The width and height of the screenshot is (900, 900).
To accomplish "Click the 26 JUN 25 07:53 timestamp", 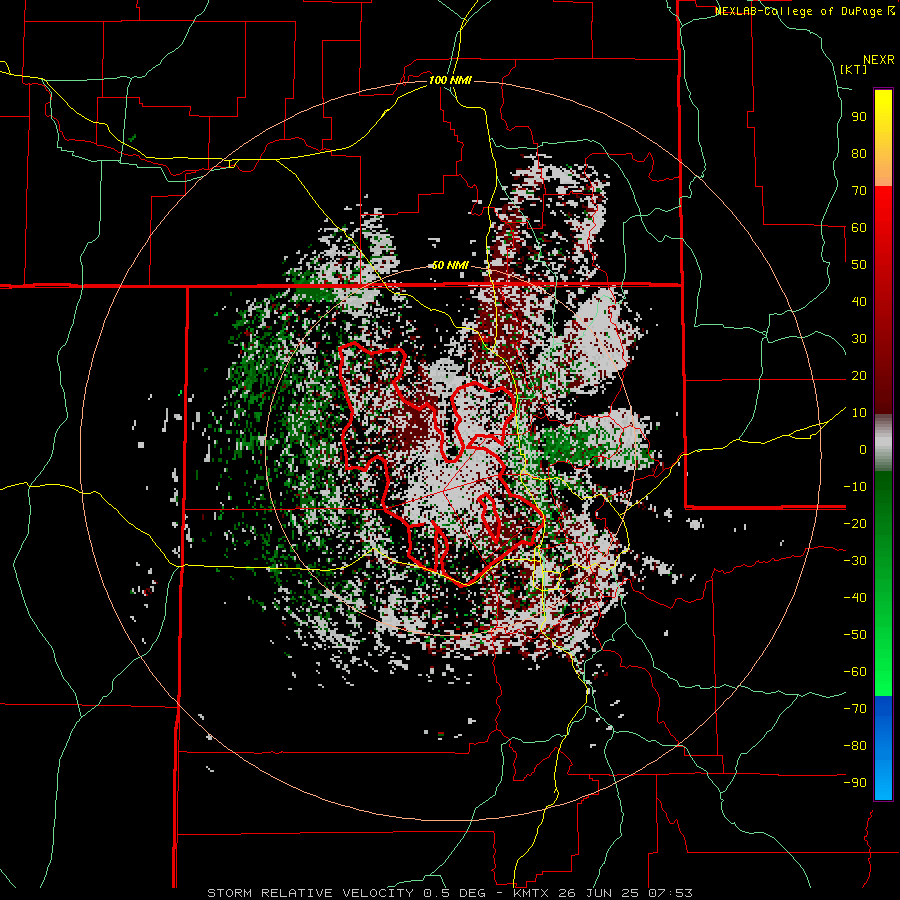I will 626,893.
